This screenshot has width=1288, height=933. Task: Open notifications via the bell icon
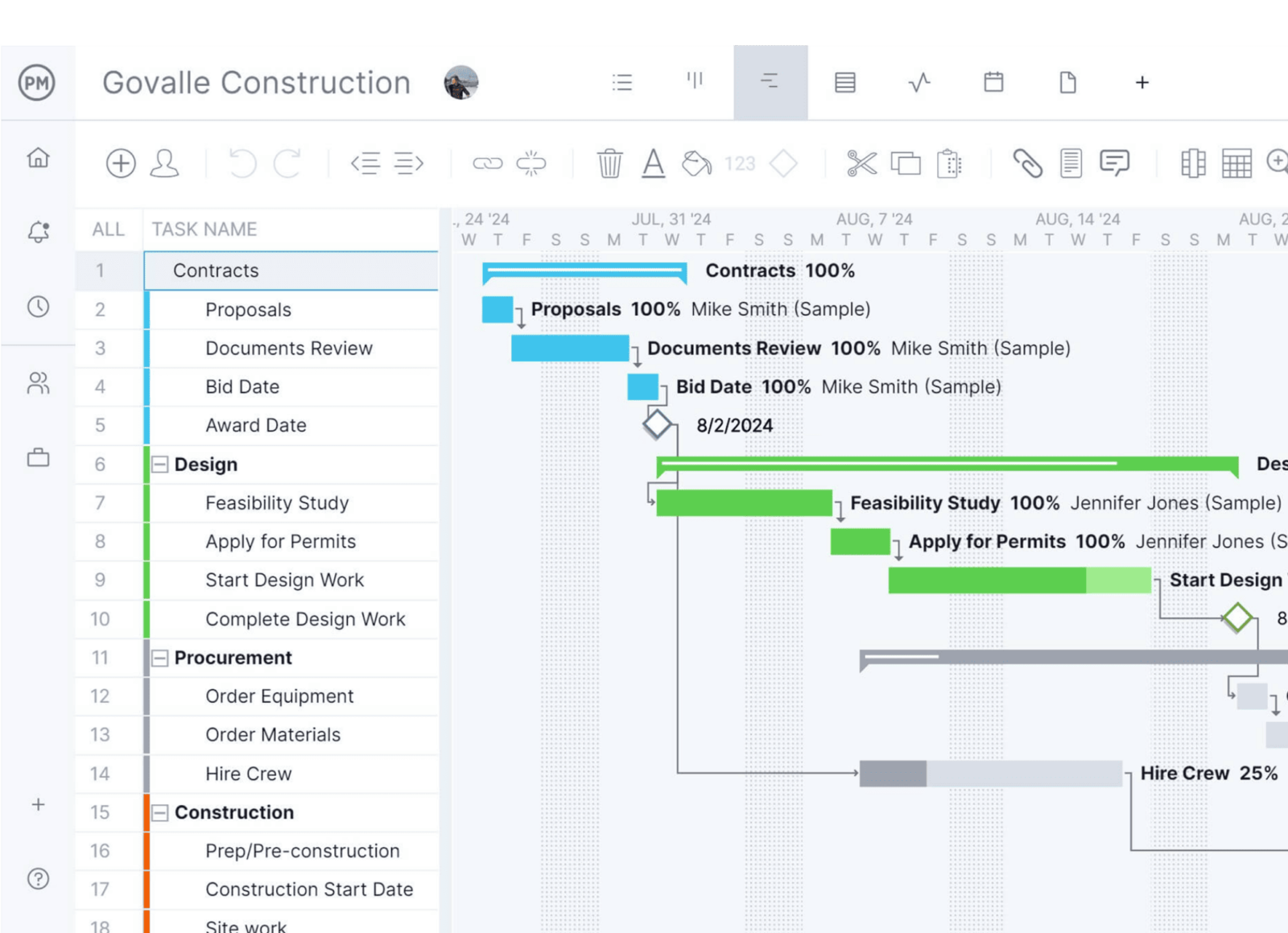coord(37,231)
